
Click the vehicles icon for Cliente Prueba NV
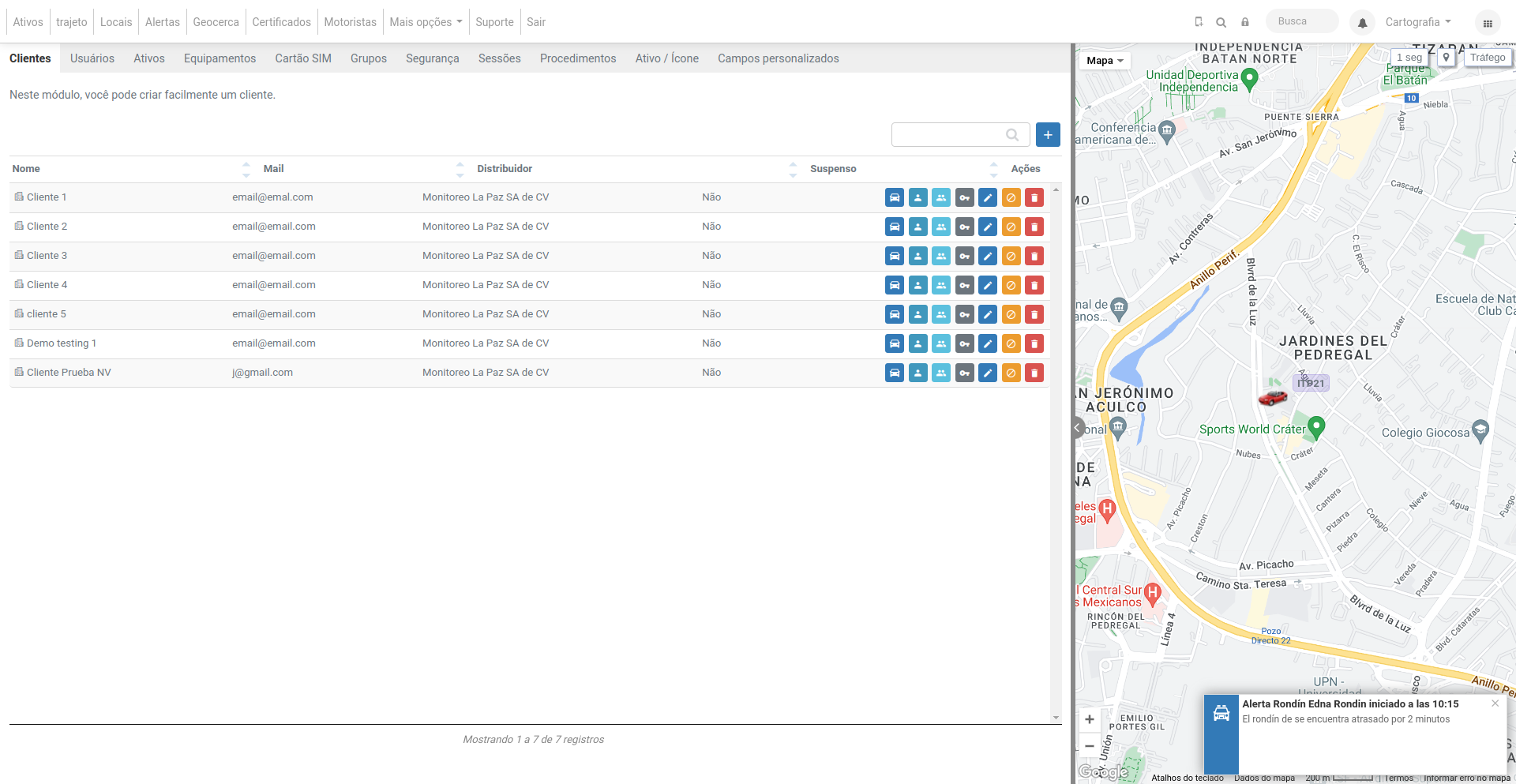pos(895,373)
